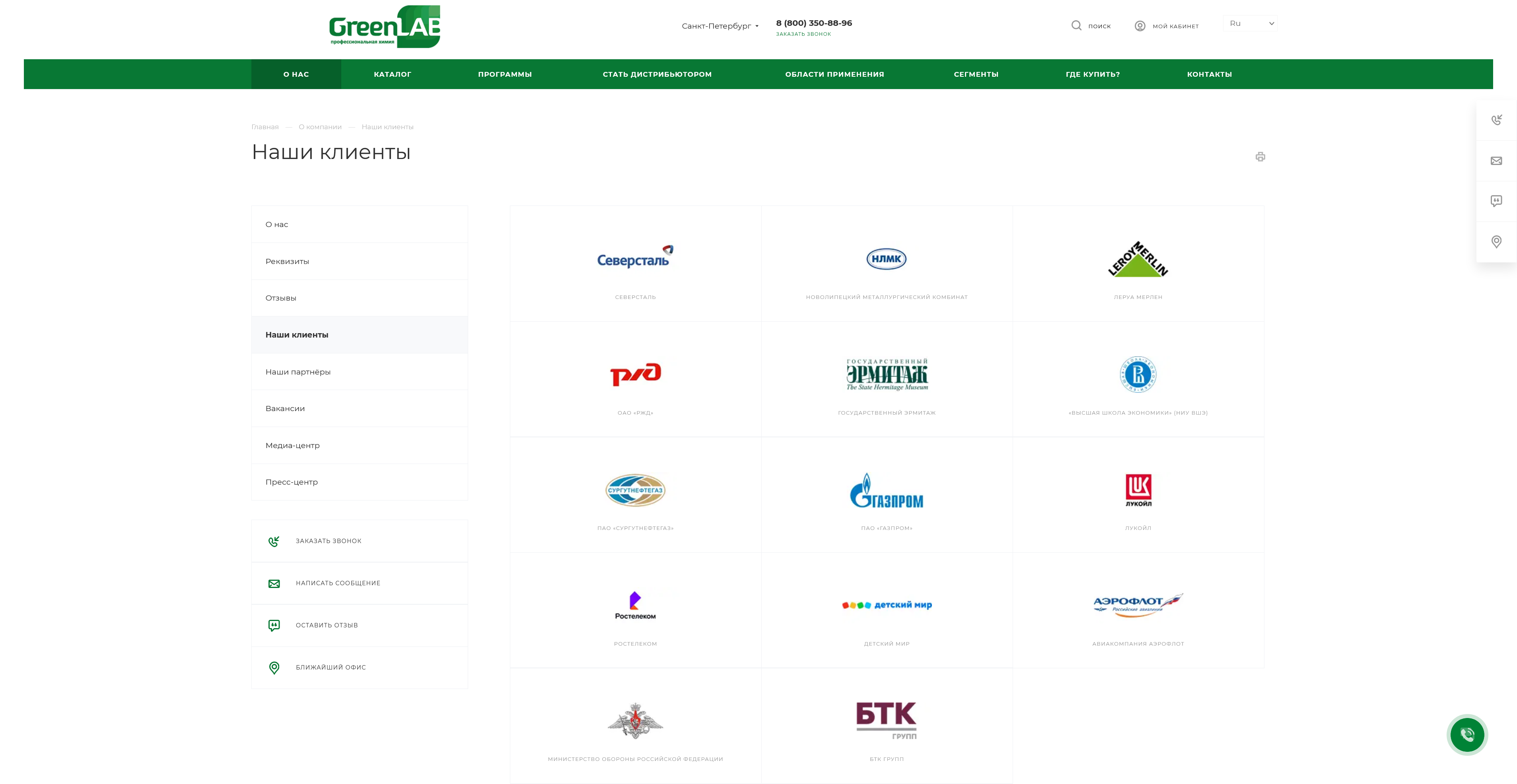Click the ПОИСК text label
This screenshot has width=1517, height=784.
[1099, 26]
